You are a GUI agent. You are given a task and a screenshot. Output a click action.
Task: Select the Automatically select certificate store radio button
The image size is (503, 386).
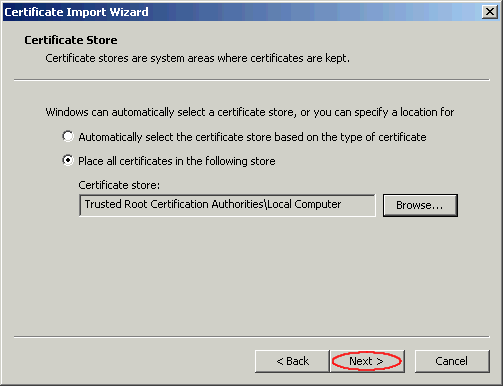coord(68,136)
